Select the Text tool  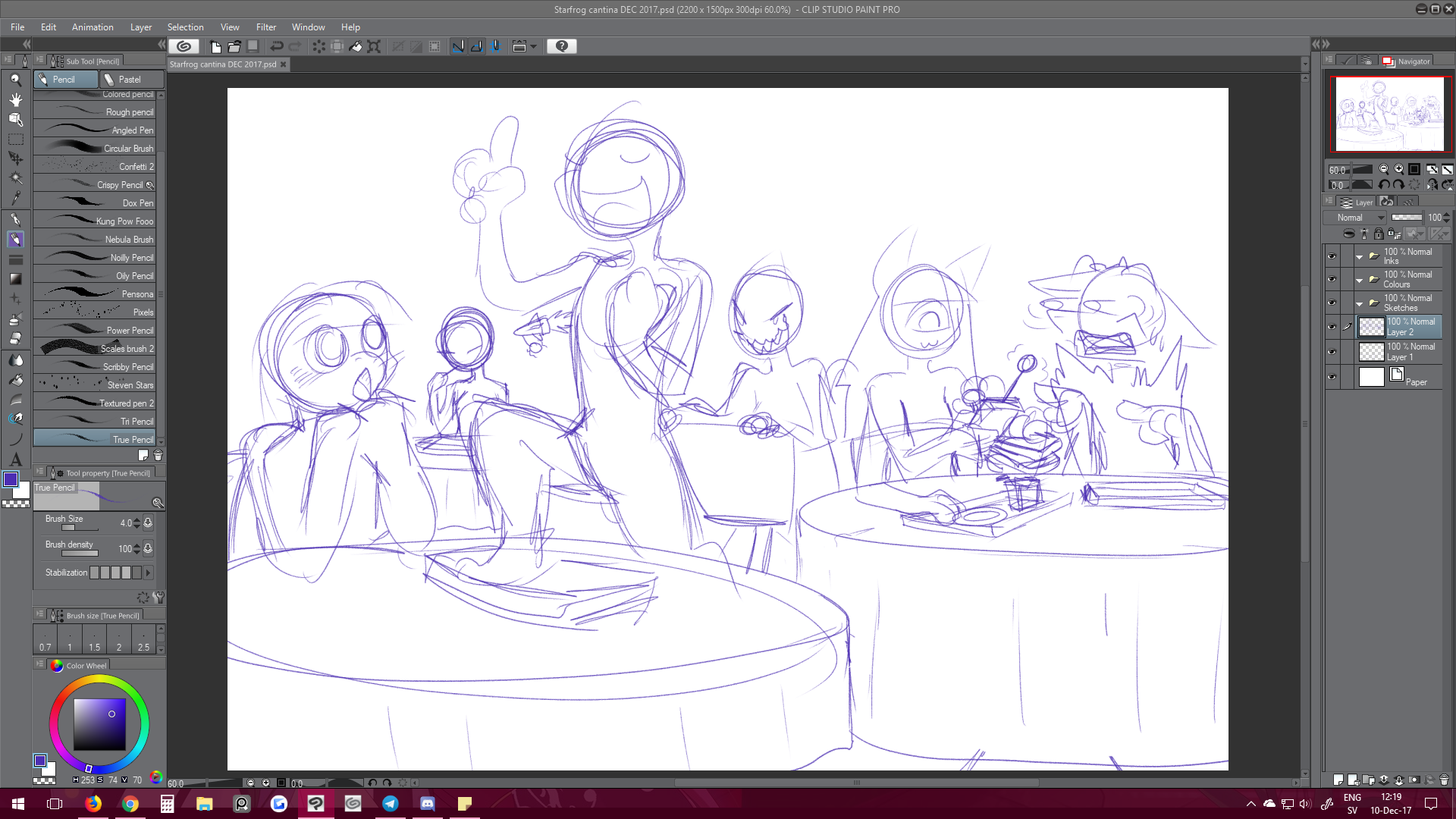click(15, 460)
